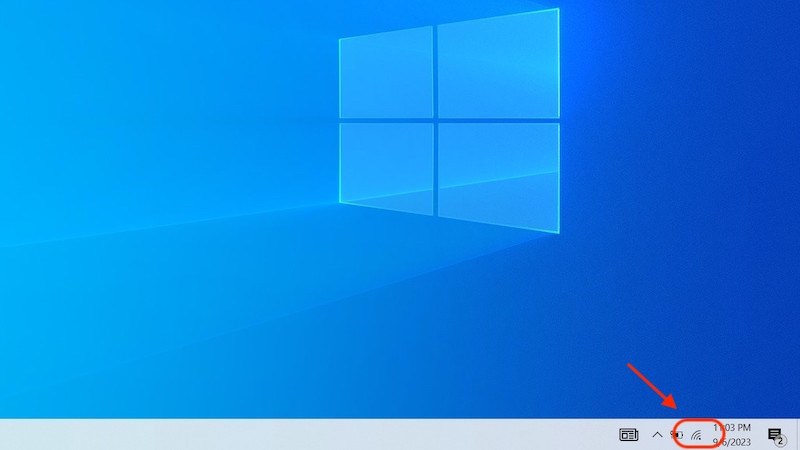
Task: Click the 9/6/2023 date in the taskbar
Action: (732, 441)
